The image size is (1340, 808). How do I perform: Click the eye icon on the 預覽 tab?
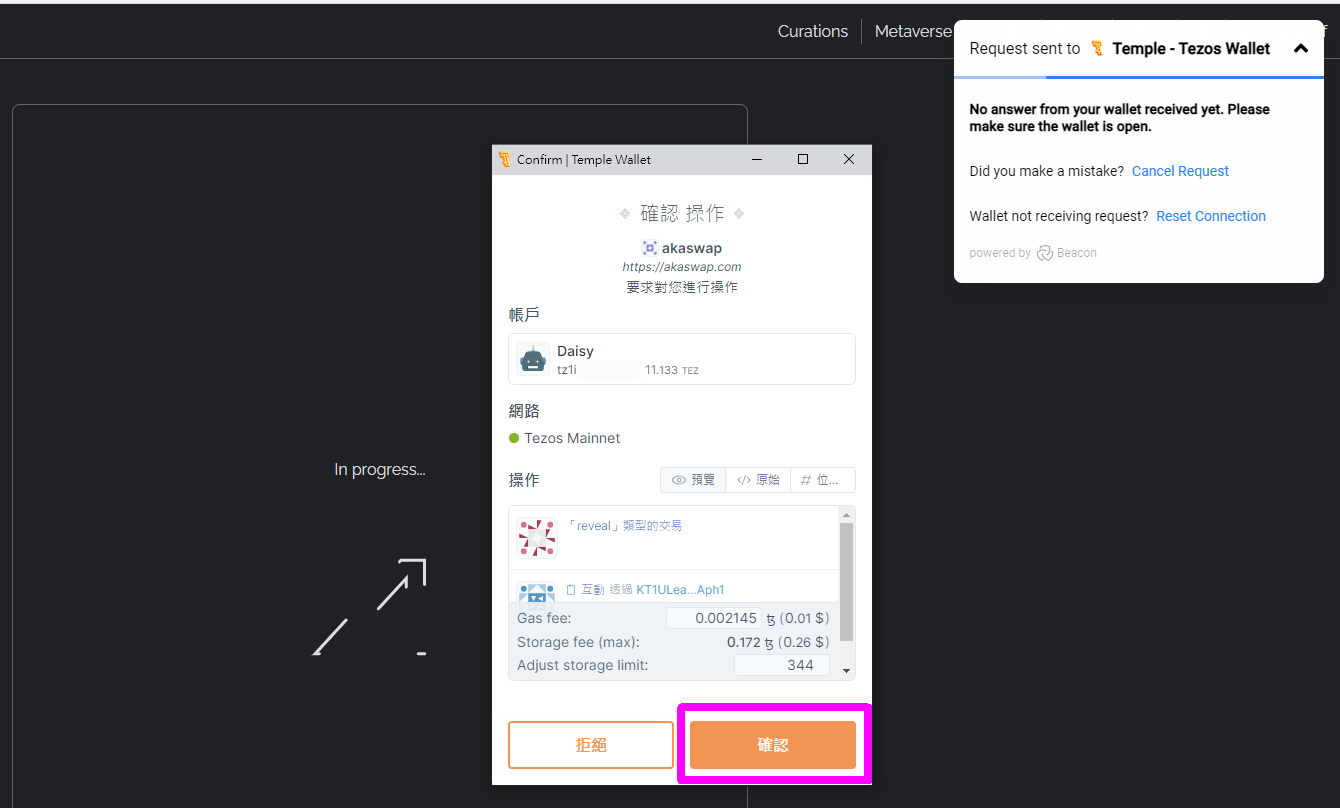pos(679,480)
